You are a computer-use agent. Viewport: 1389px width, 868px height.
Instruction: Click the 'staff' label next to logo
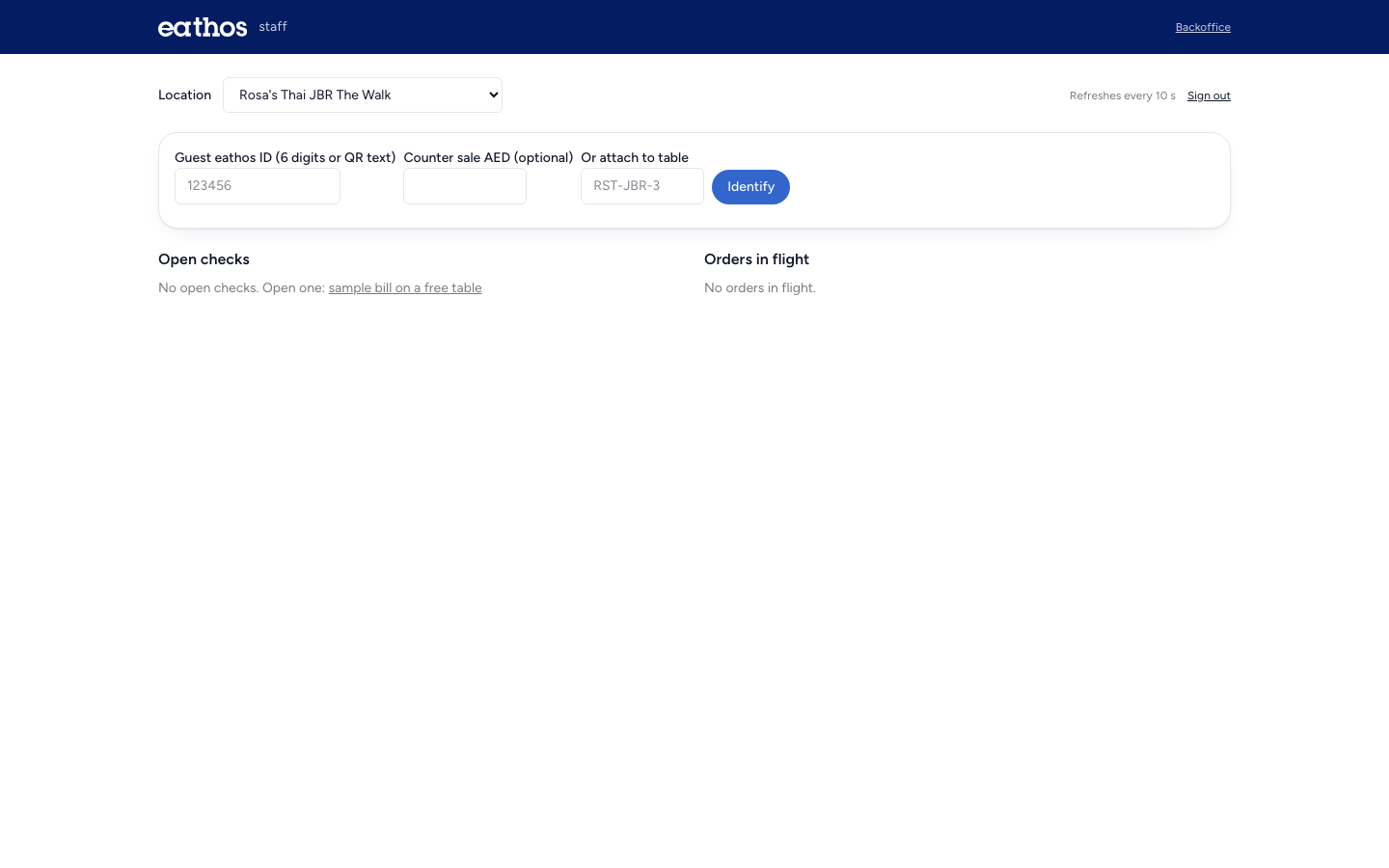pyautogui.click(x=273, y=27)
